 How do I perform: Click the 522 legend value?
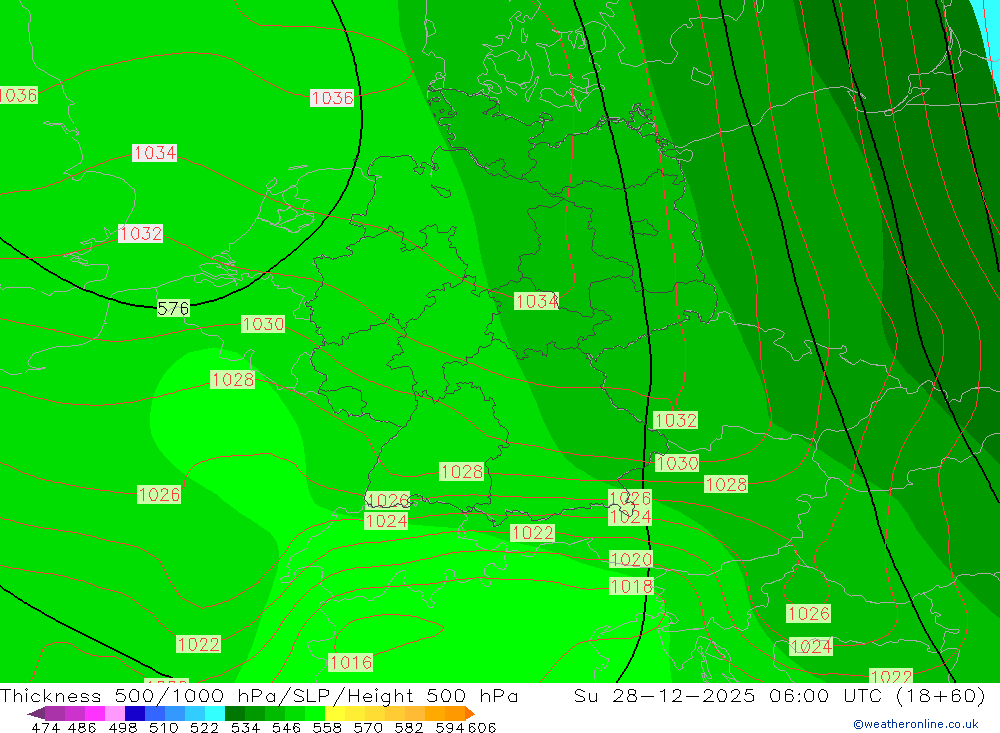click(x=205, y=727)
